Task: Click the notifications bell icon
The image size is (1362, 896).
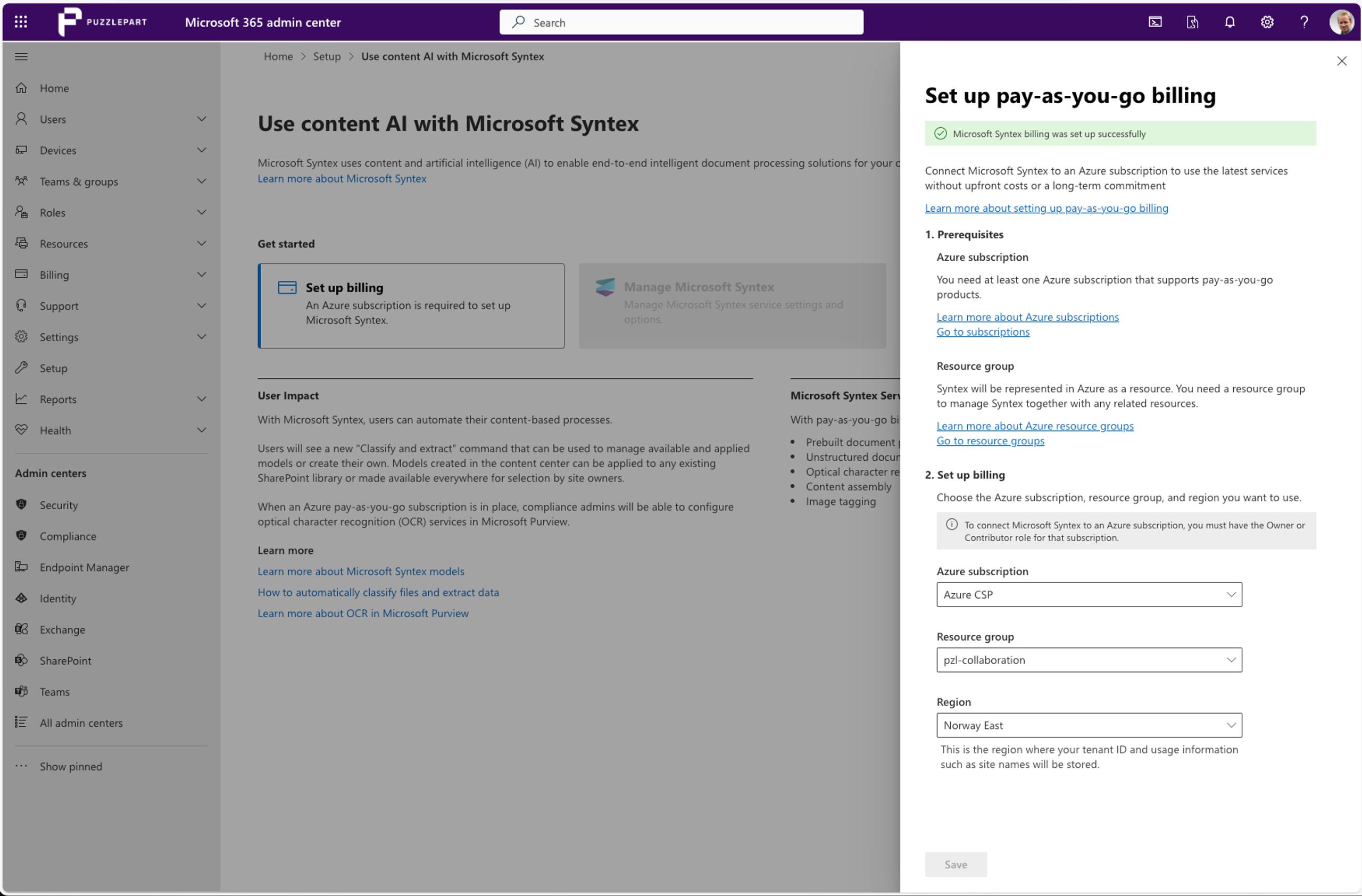Action: pyautogui.click(x=1229, y=22)
